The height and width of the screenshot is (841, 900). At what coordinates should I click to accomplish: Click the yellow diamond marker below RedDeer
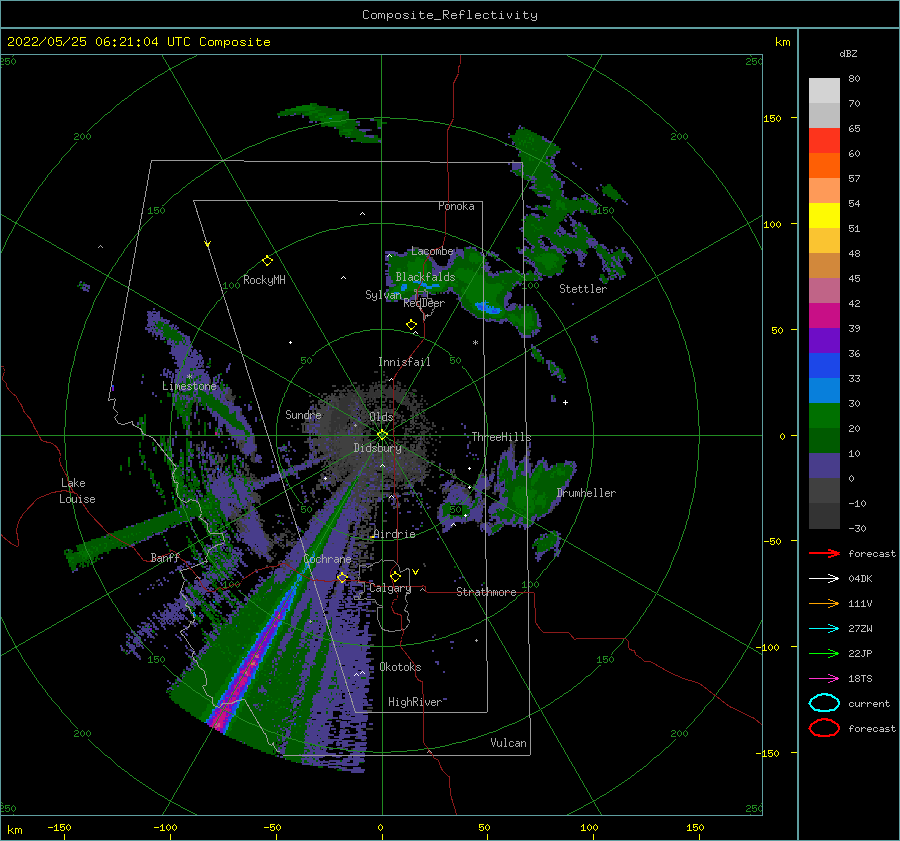[411, 324]
